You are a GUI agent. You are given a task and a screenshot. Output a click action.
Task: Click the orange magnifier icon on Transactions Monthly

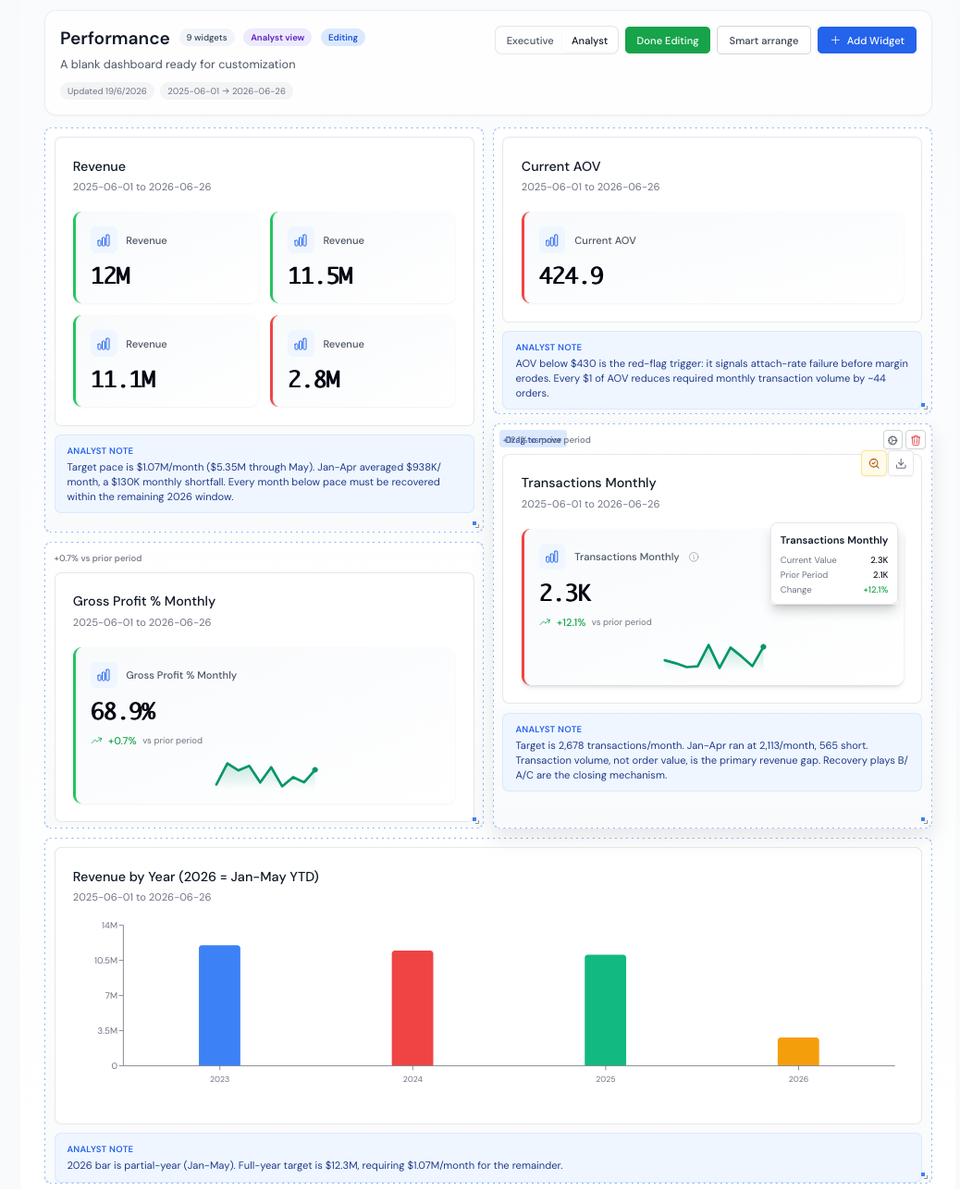tap(874, 463)
